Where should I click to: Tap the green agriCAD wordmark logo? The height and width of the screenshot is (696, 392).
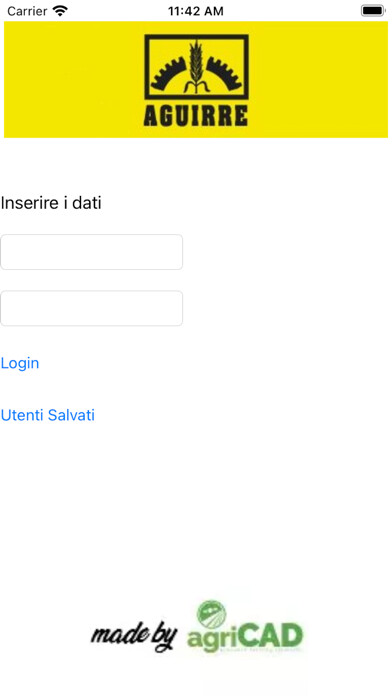point(245,626)
